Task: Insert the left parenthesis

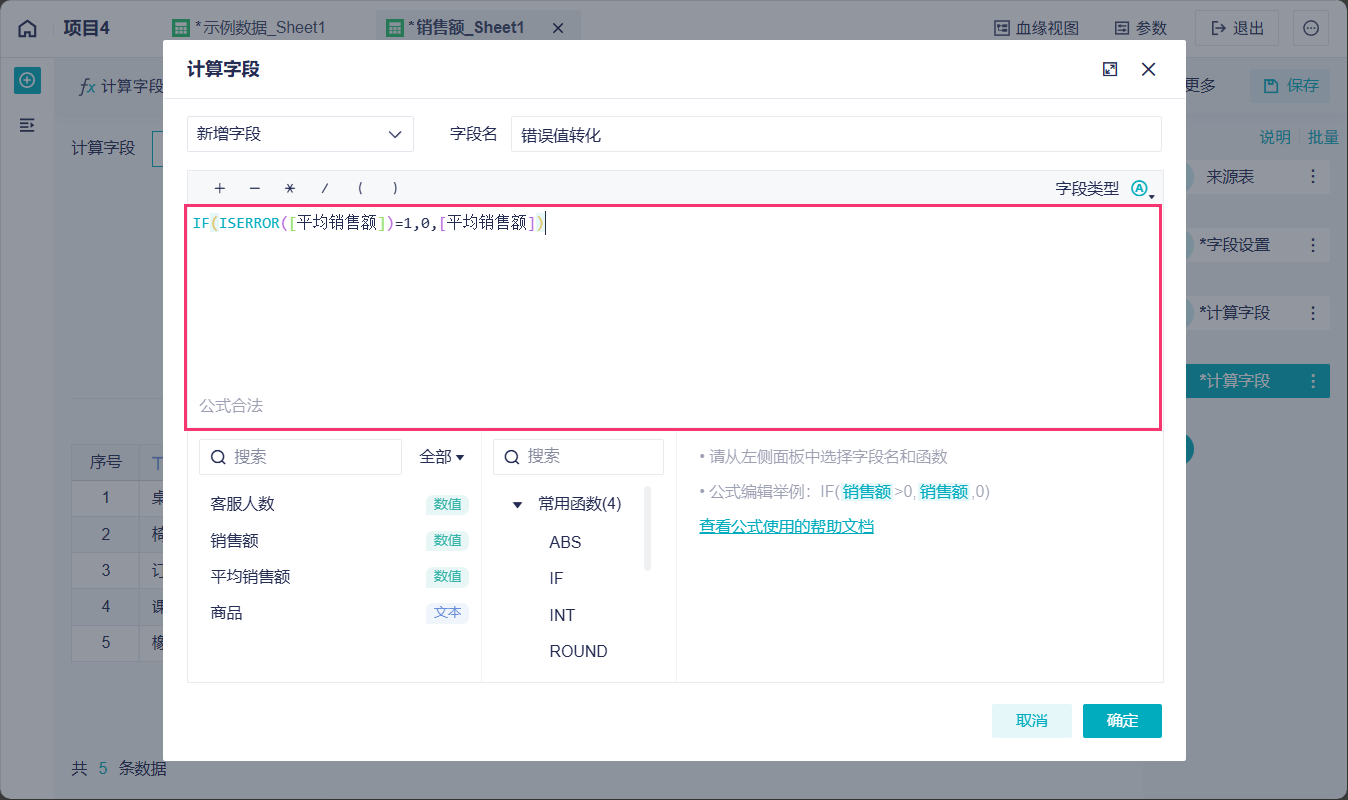Action: pyautogui.click(x=360, y=188)
